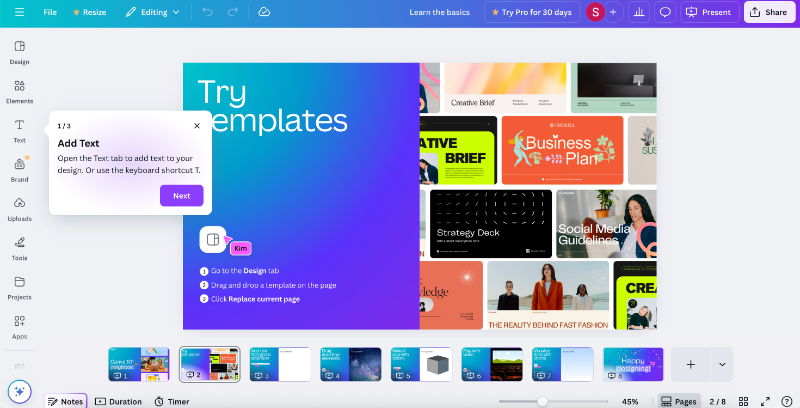Add collaborators with the plus icon
Image resolution: width=800 pixels, height=408 pixels.
(613, 12)
